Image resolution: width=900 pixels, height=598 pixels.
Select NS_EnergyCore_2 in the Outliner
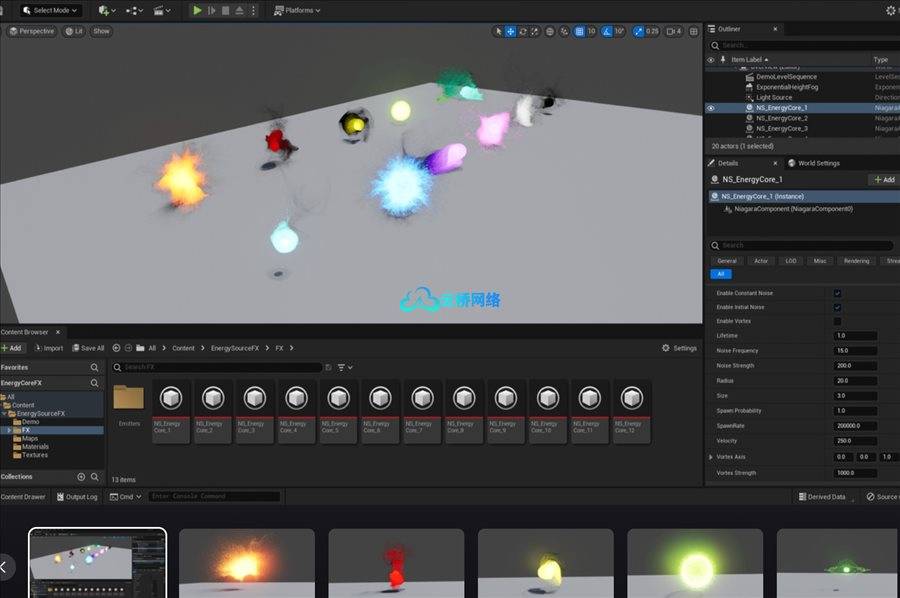[x=781, y=118]
